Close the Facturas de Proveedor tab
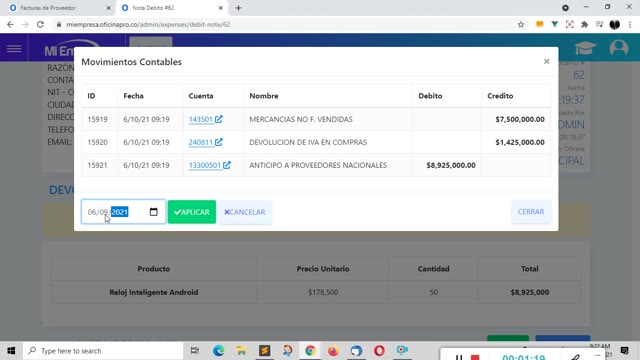640x360 pixels. point(108,8)
